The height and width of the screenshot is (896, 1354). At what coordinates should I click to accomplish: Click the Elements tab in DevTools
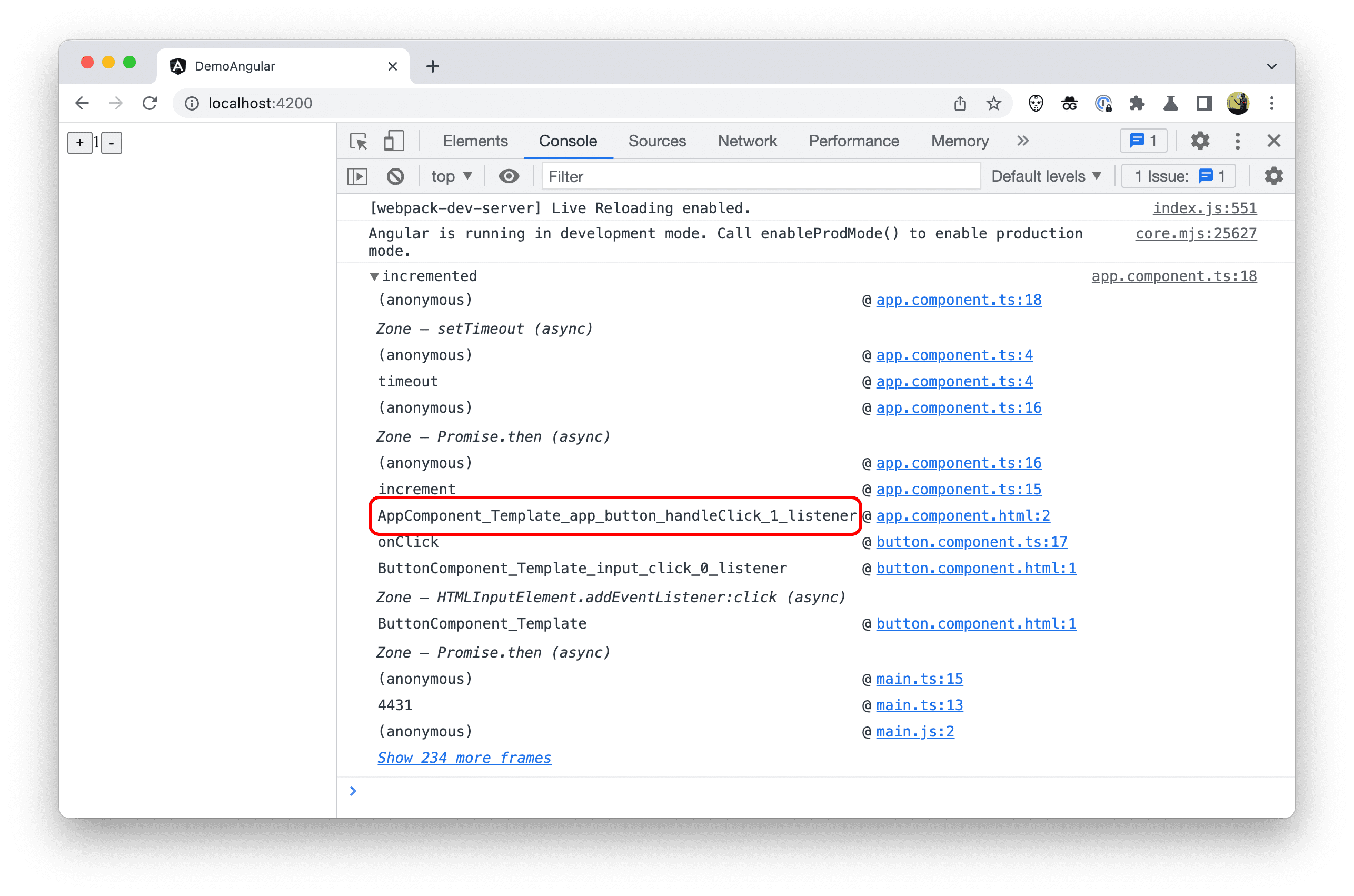[x=476, y=141]
